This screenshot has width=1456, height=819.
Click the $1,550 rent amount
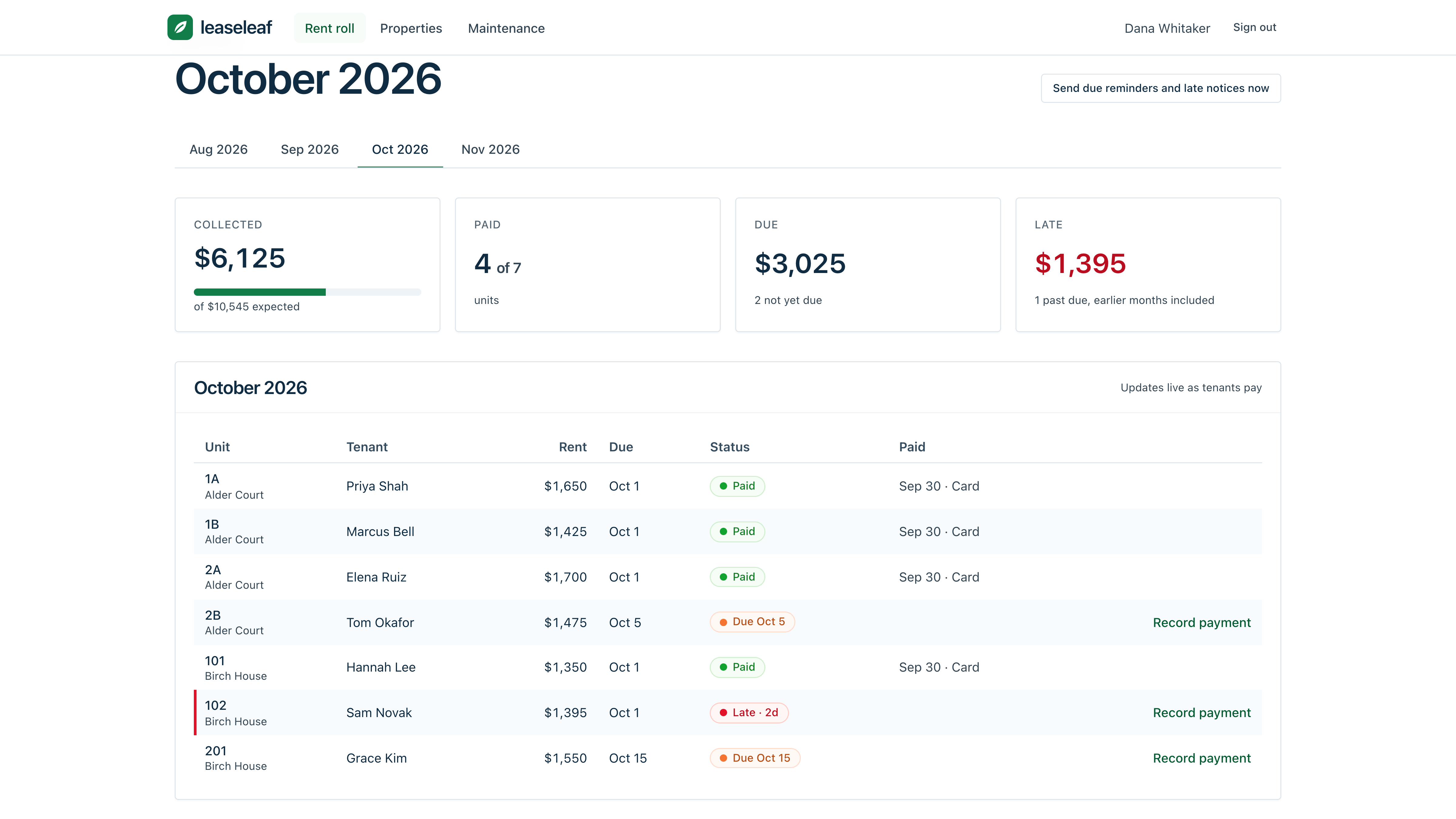click(x=565, y=758)
